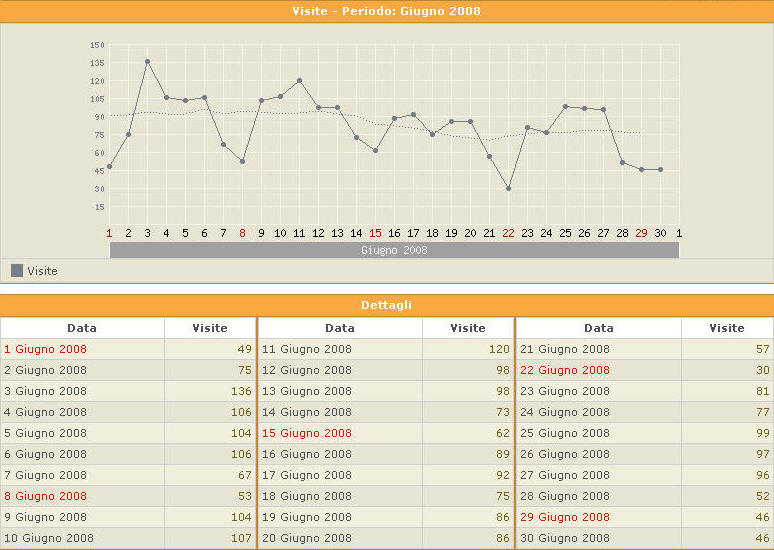This screenshot has height=550, width=774.
Task: Click day label 30 on the chart axis
Action: coord(660,233)
